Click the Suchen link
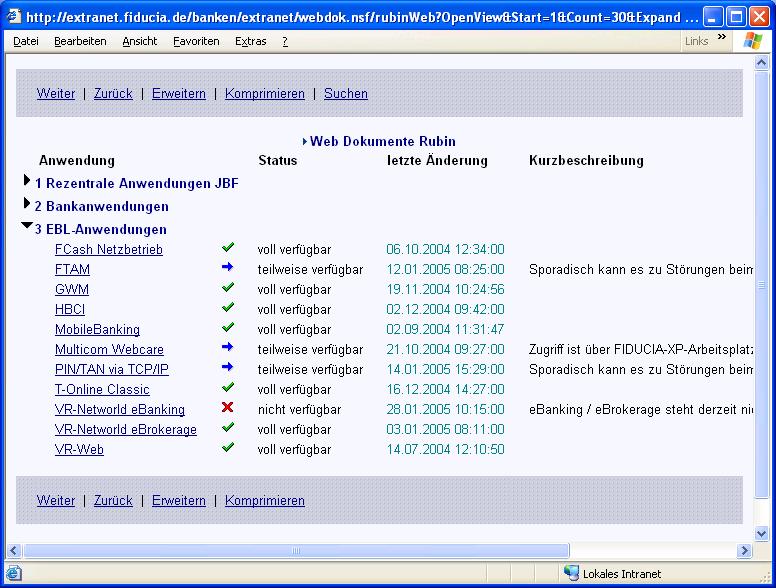This screenshot has height=588, width=776. click(x=346, y=94)
